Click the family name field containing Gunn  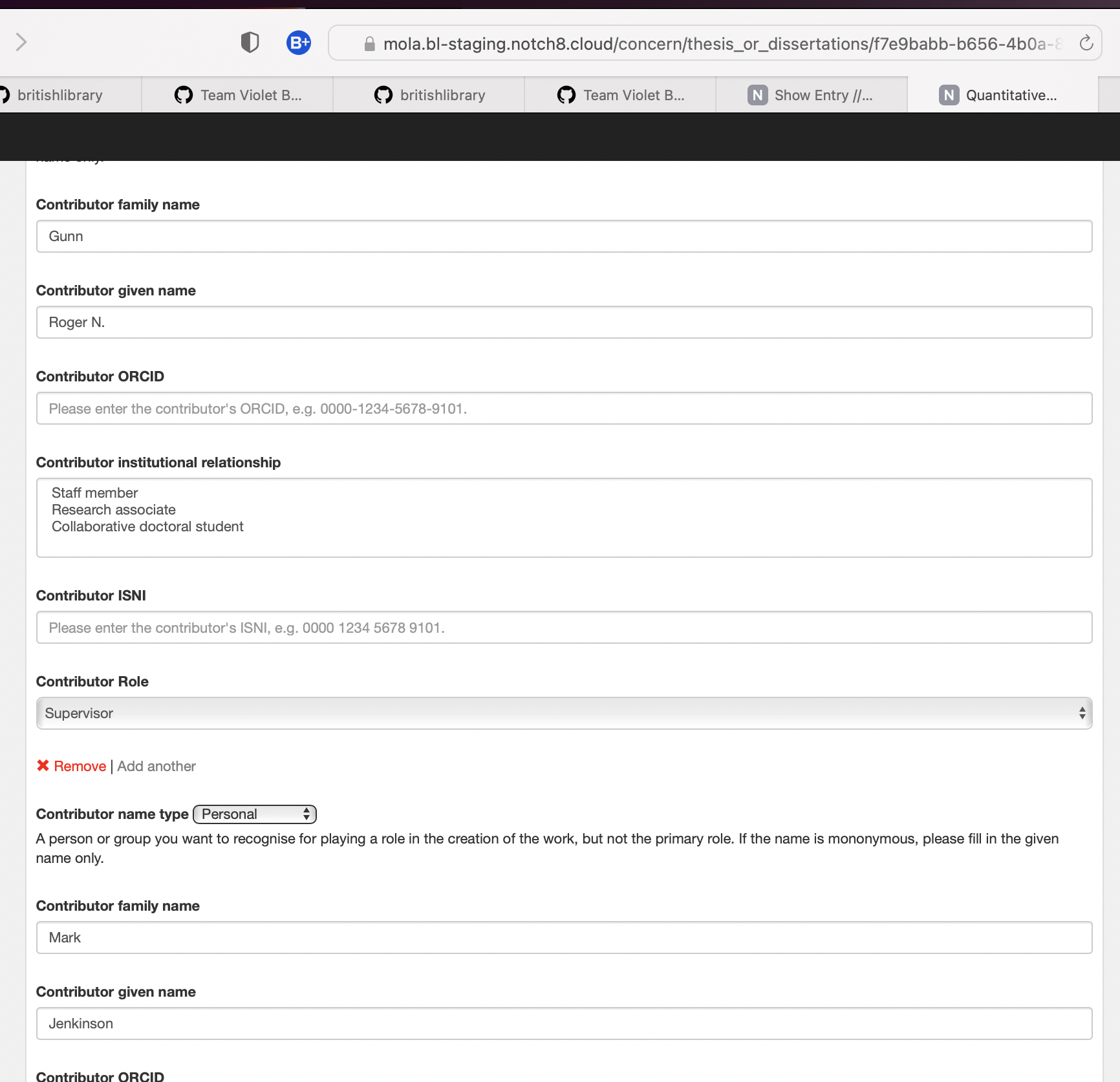[x=563, y=236]
